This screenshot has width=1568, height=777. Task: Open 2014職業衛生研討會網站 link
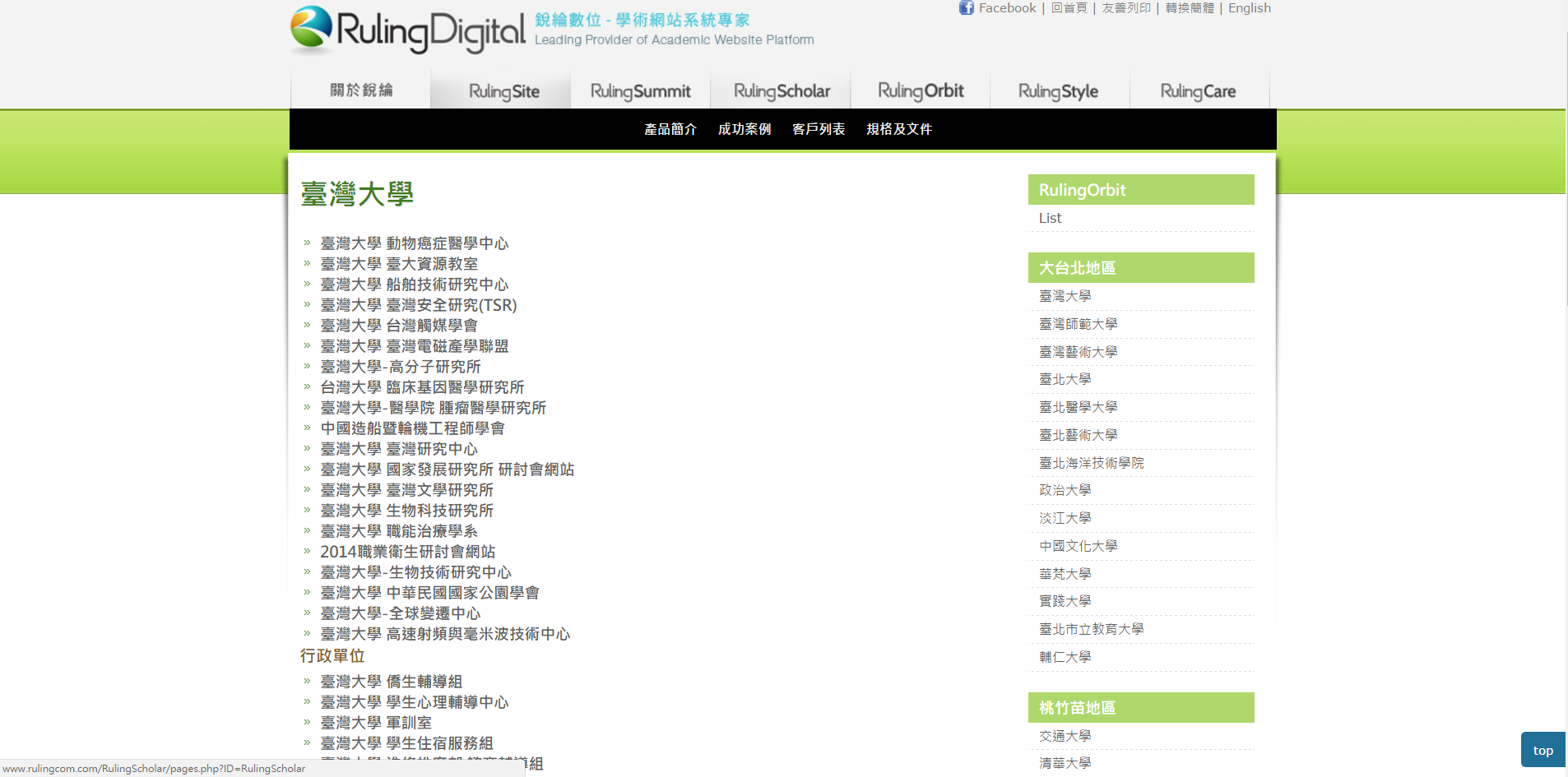click(408, 552)
